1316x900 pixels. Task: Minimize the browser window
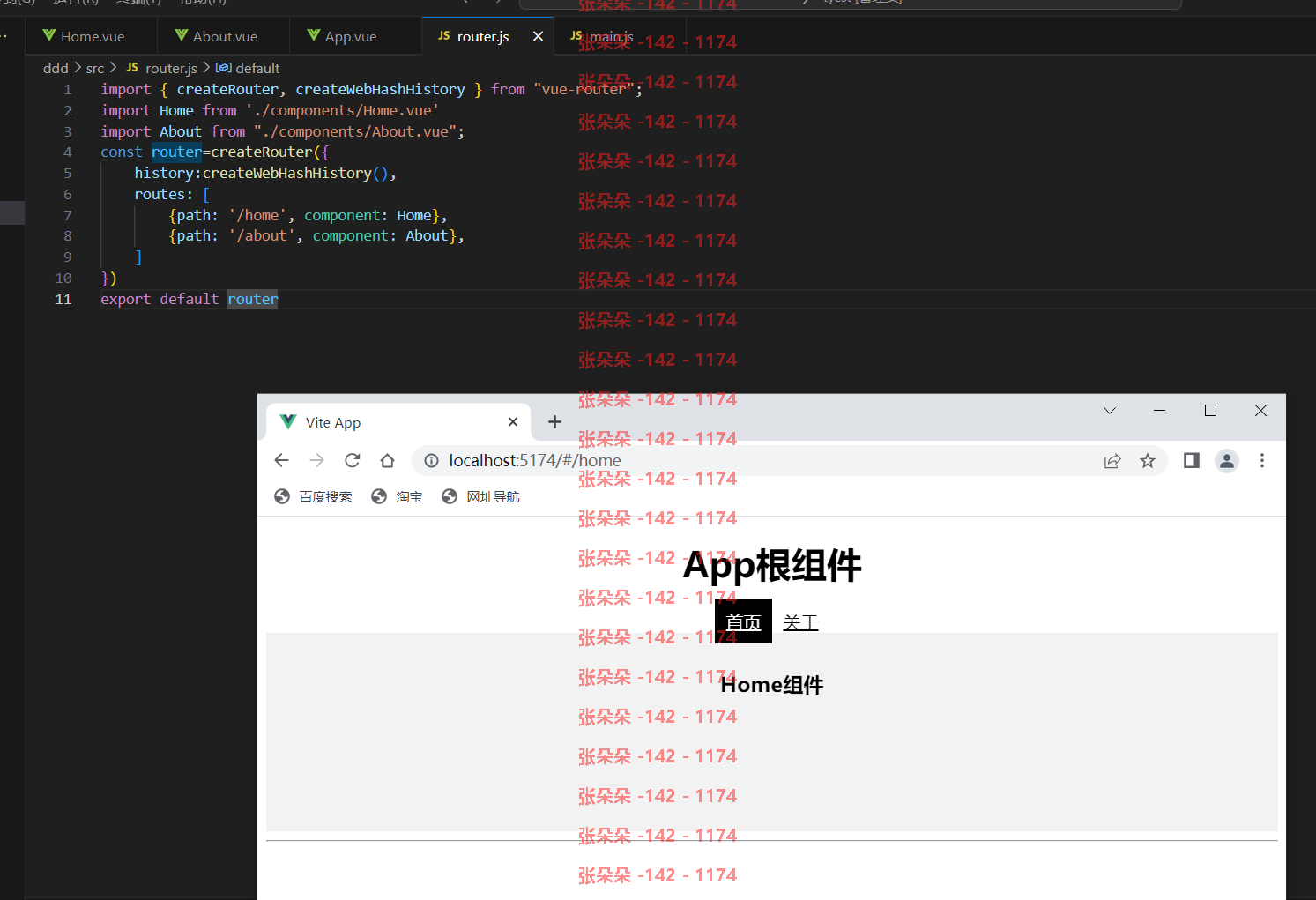coord(1159,411)
